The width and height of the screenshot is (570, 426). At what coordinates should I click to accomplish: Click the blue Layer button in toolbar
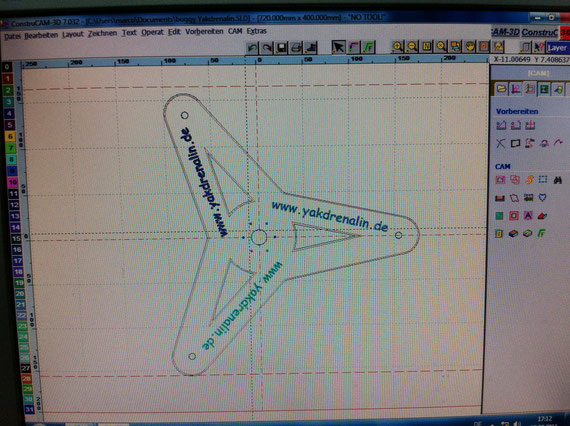(x=557, y=48)
